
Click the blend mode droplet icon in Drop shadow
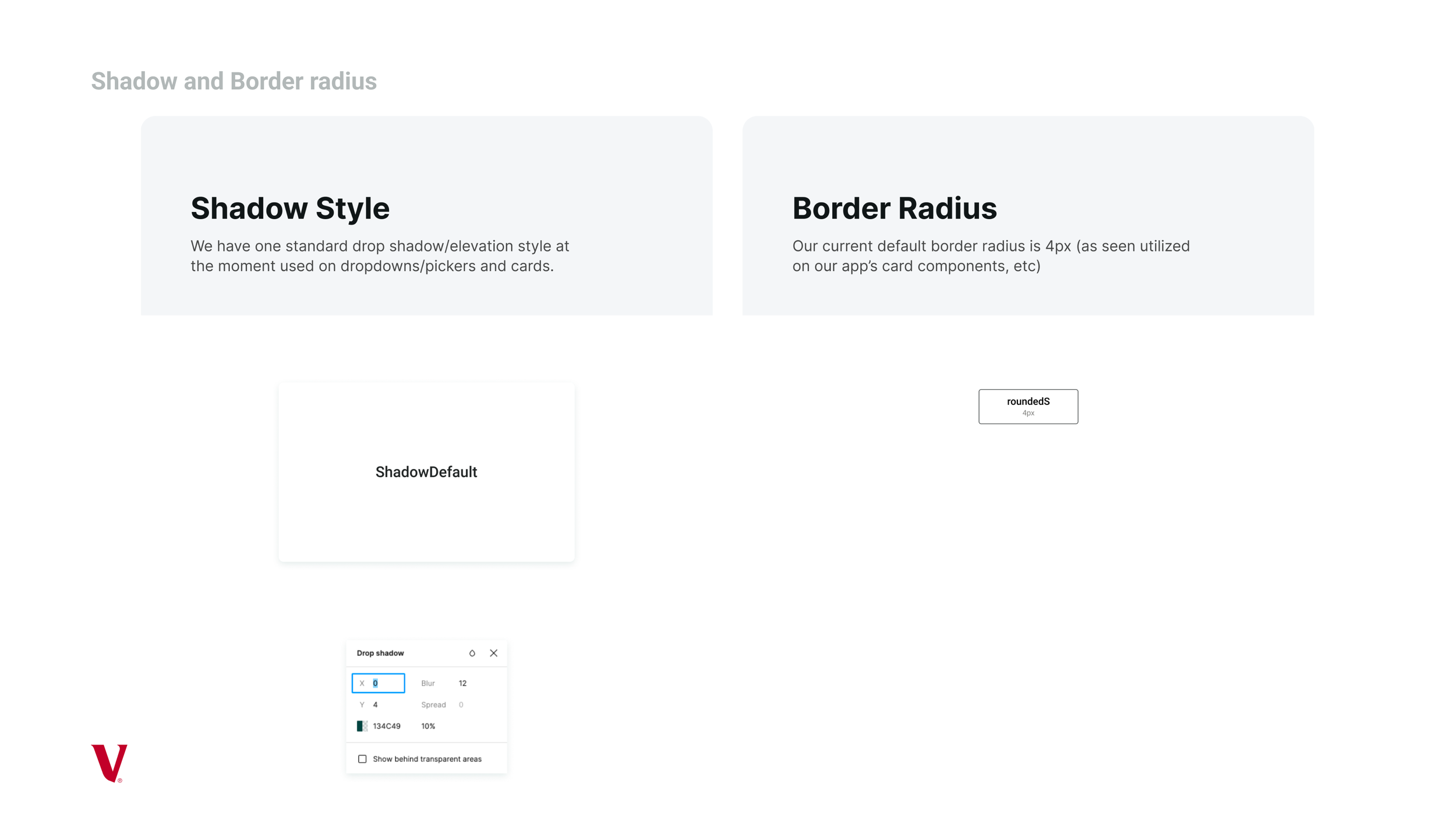tap(472, 653)
